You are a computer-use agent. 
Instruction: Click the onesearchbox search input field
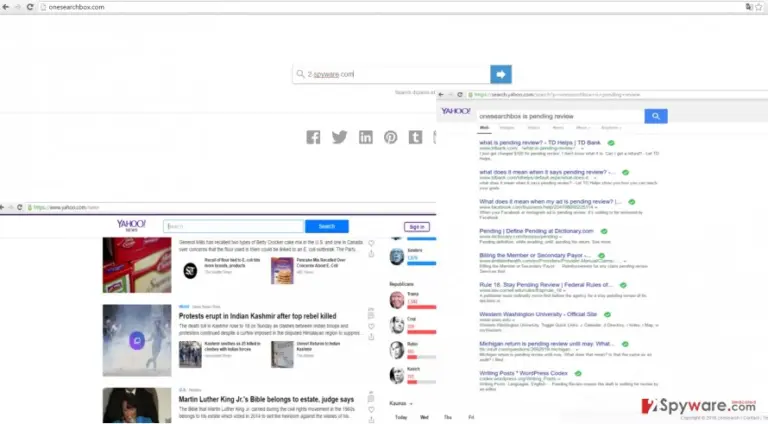(x=391, y=74)
